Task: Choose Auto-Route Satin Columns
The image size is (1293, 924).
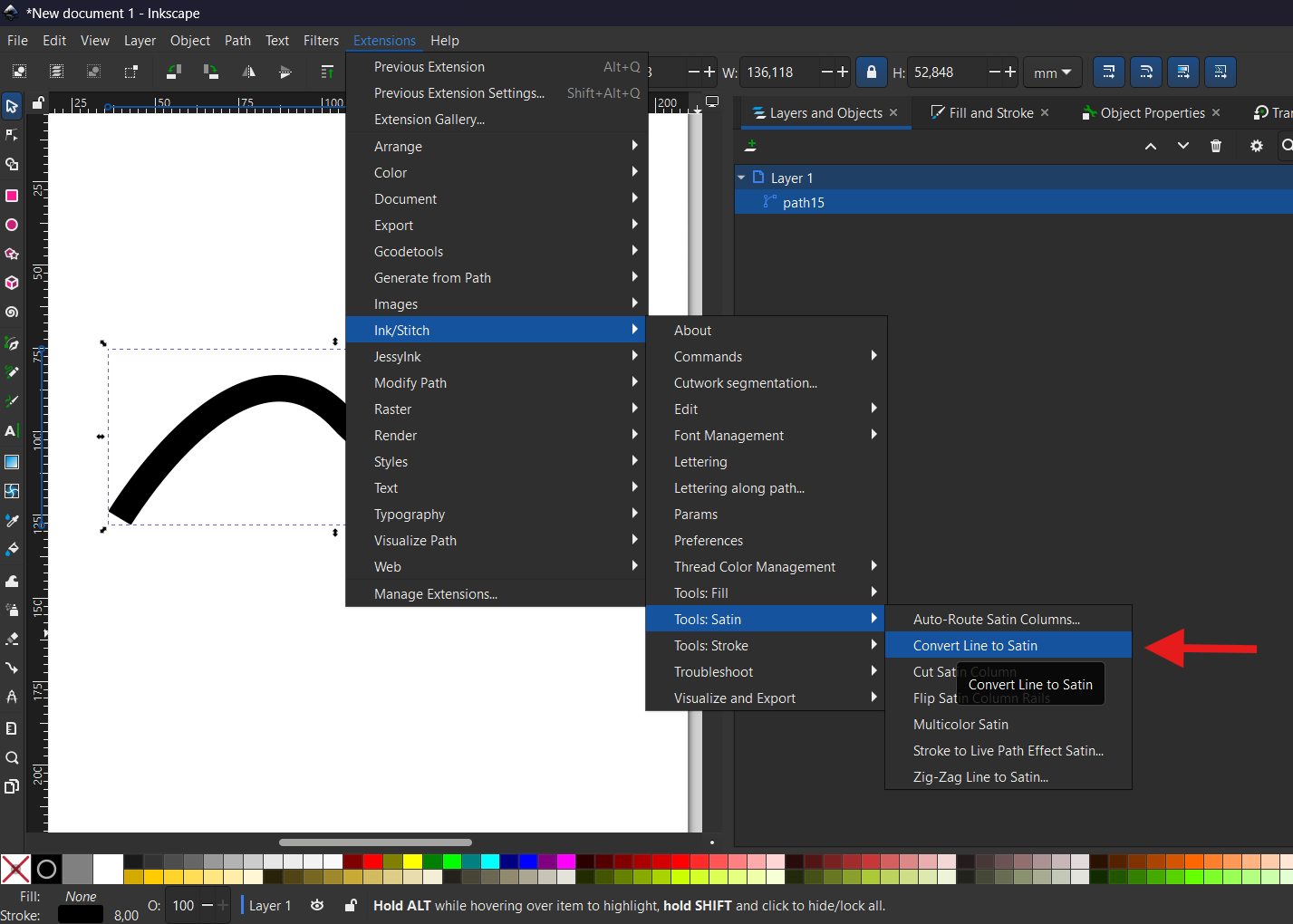Action: pyautogui.click(x=1008, y=620)
